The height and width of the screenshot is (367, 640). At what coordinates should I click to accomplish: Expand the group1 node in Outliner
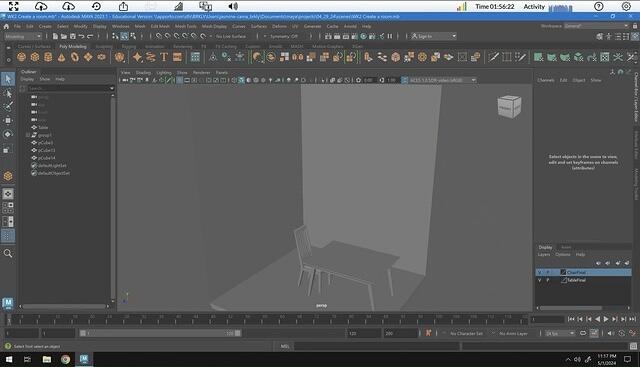click(28, 135)
